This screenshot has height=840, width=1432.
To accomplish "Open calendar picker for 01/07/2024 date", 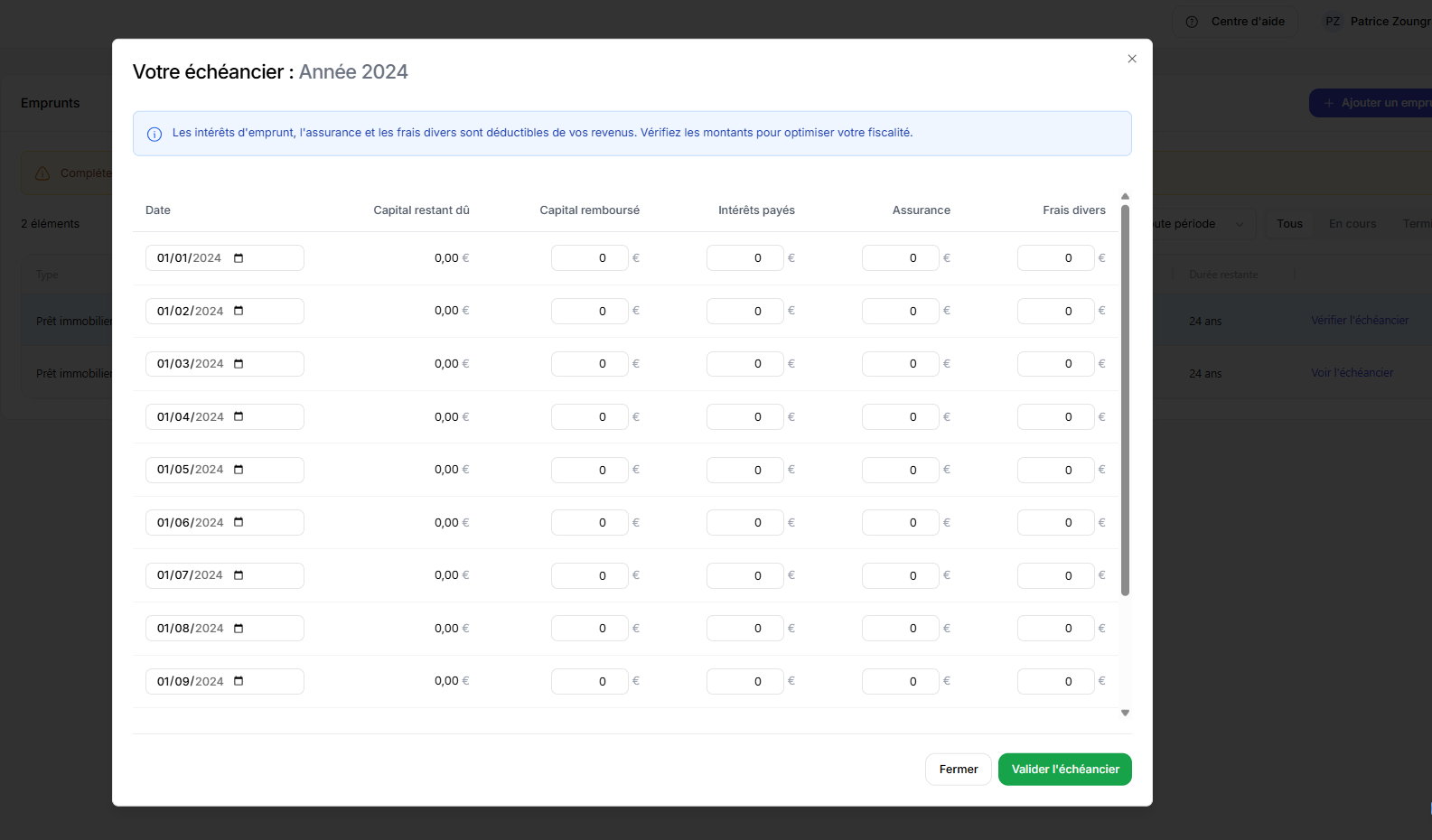I will click(x=239, y=575).
